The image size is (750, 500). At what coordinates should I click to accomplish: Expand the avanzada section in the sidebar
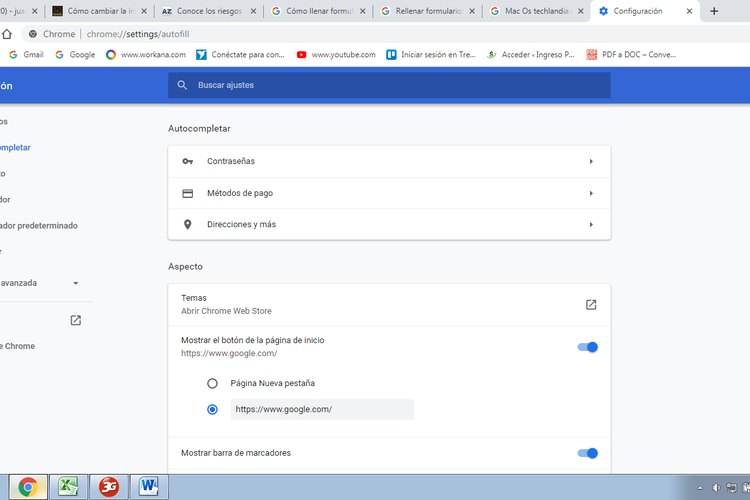(76, 283)
